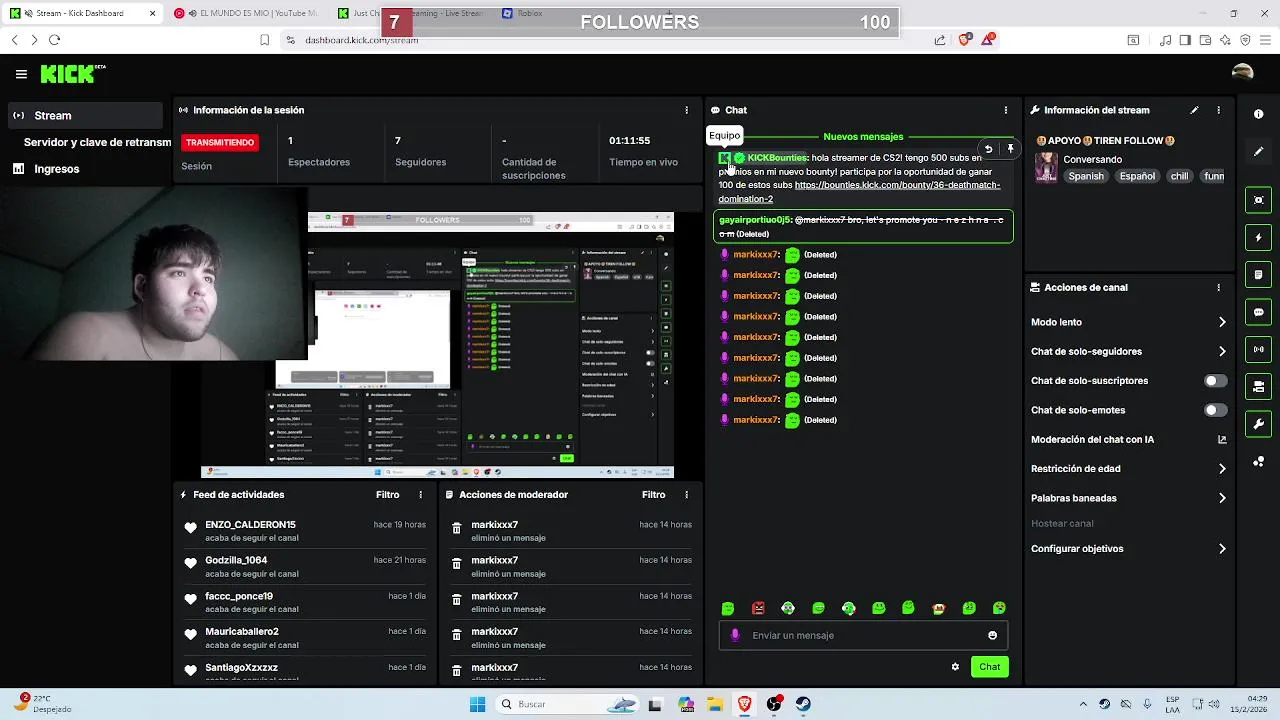Viewport: 1280px width, 720px height.
Task: Open options menu of Feed de actividades
Action: (420, 495)
